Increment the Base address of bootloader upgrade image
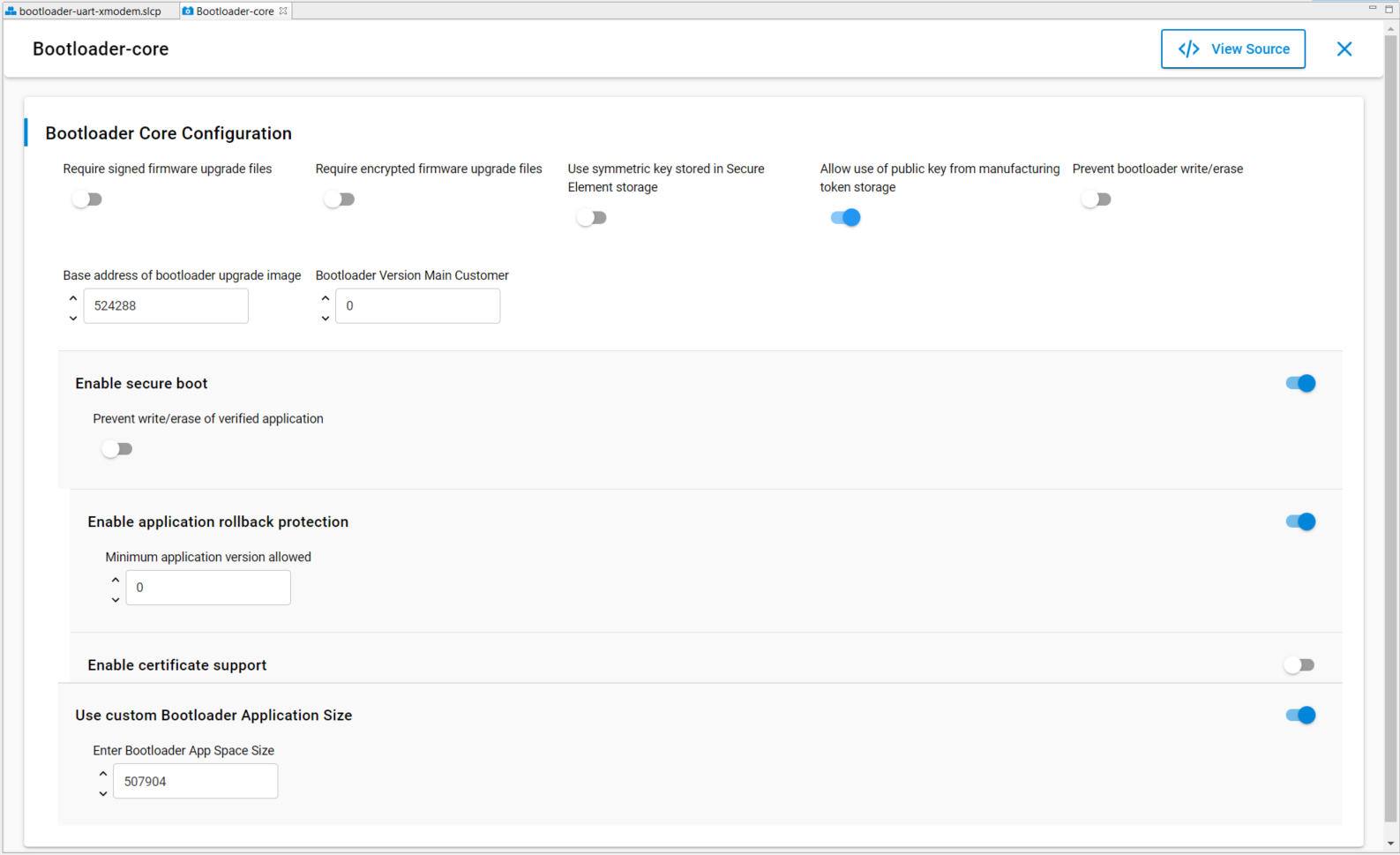This screenshot has height=855, width=1400. (73, 298)
